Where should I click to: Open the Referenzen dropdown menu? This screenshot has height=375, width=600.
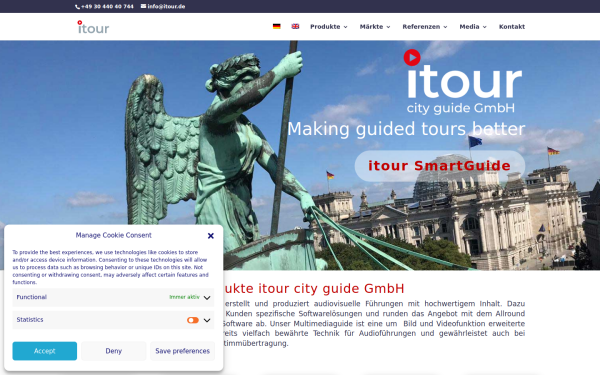click(x=425, y=26)
